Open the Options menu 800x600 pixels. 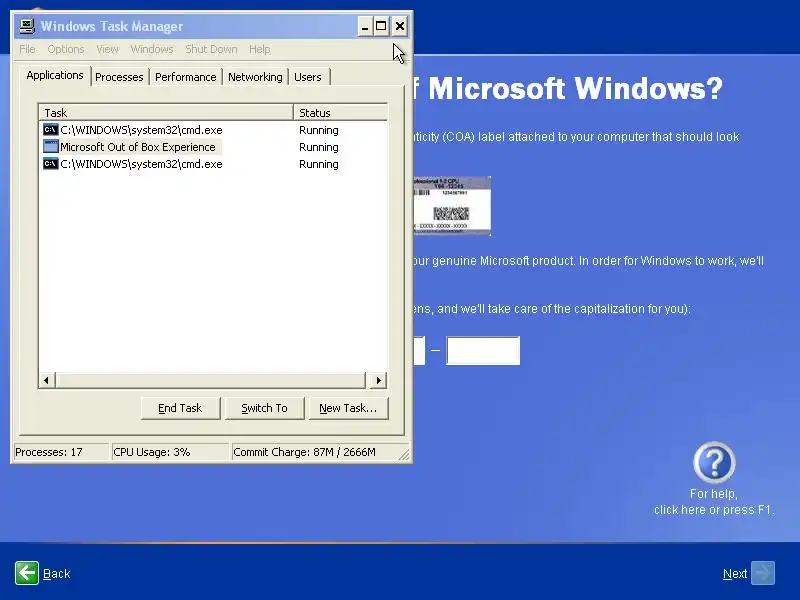click(66, 49)
